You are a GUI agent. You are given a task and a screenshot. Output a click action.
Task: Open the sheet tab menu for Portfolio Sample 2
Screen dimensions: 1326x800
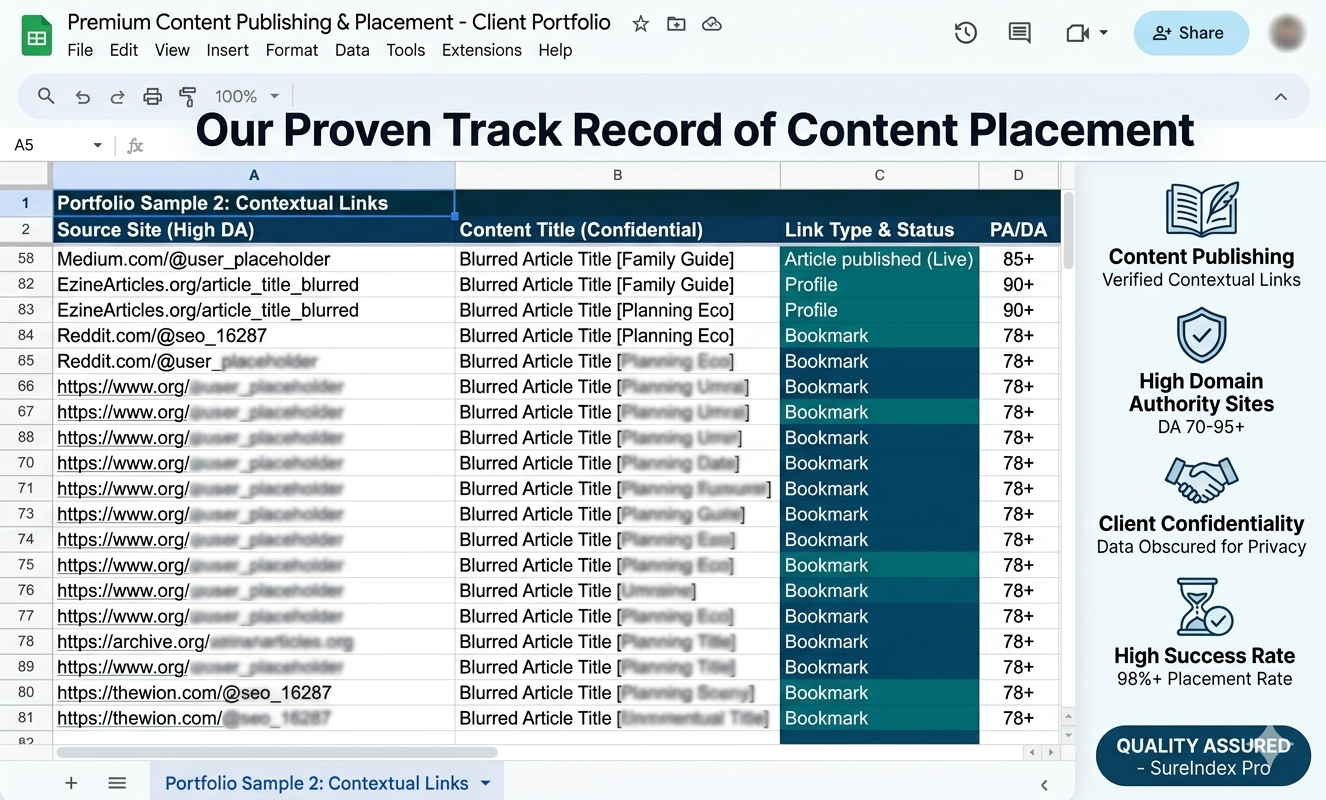pos(485,783)
